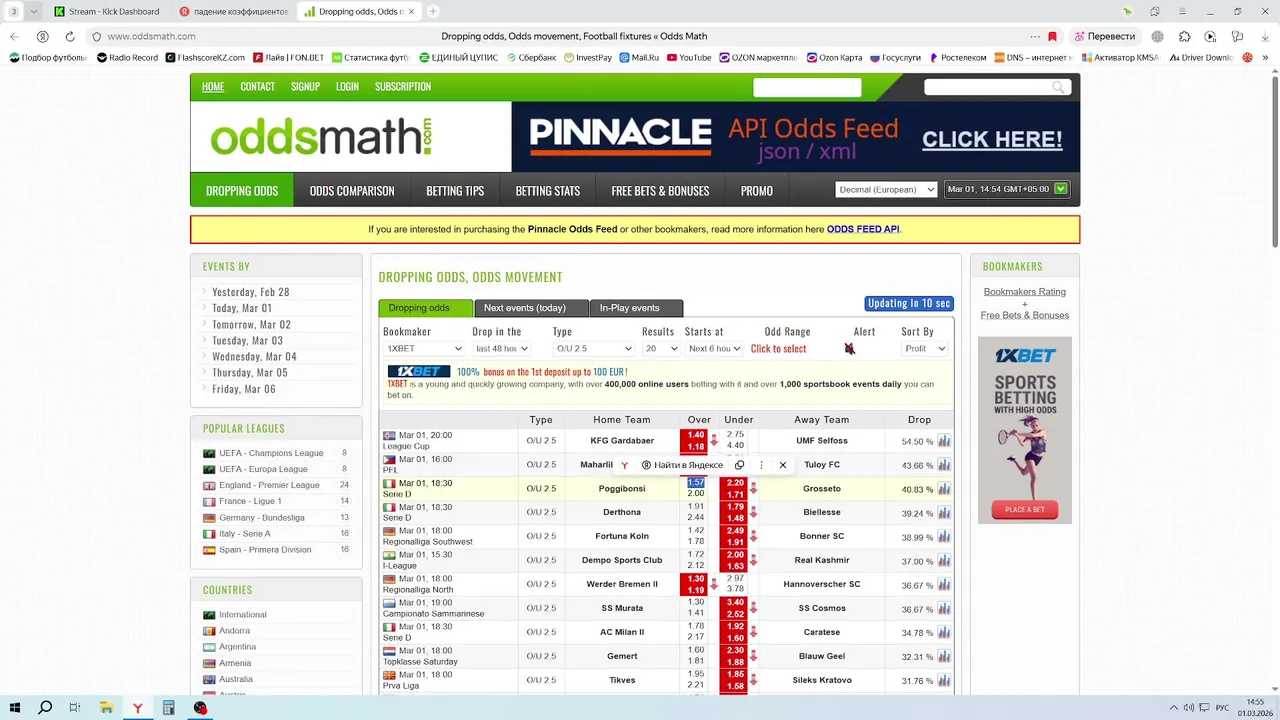
Task: Open YouTube bookmark
Action: 689,58
